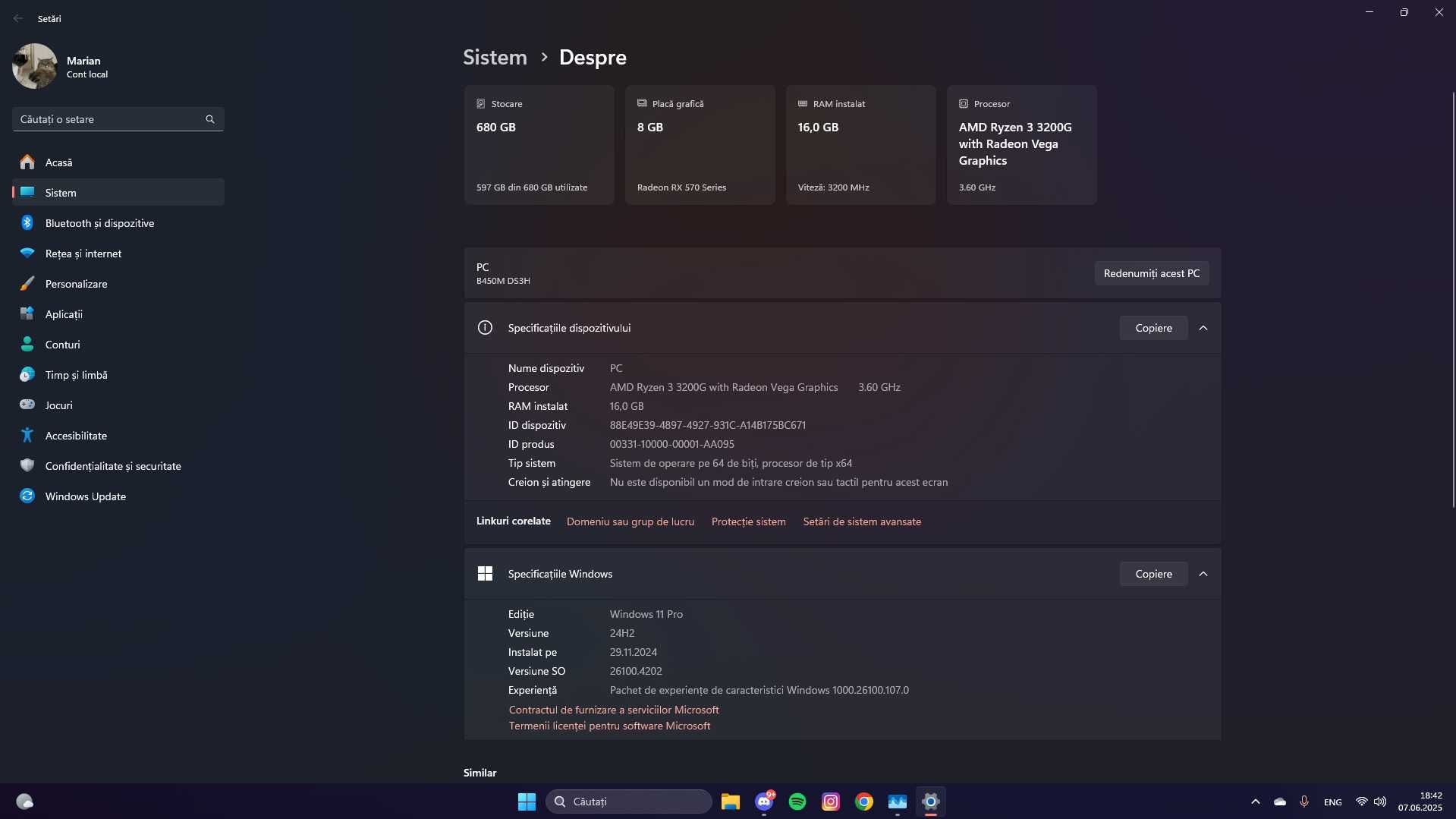Copy Windows specifications with Copiere

[x=1153, y=574]
